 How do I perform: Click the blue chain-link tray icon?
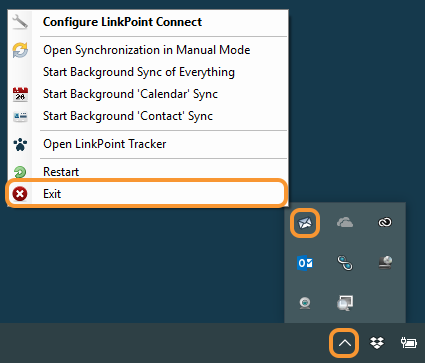[345, 263]
